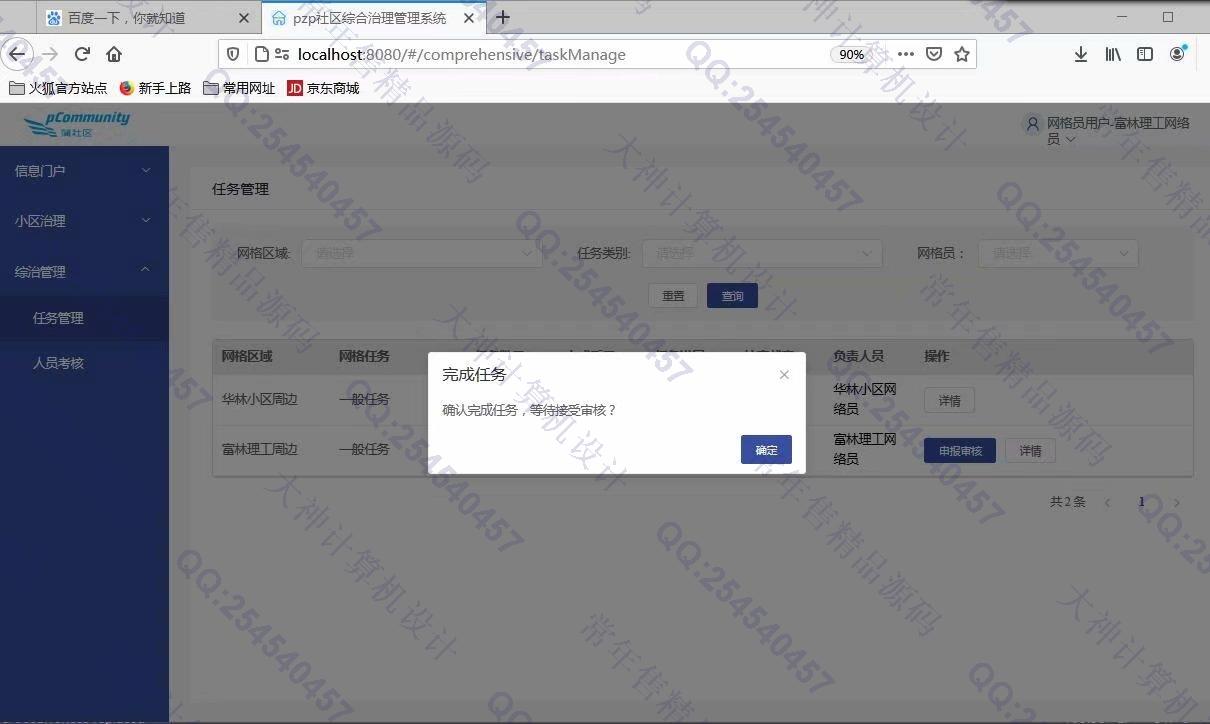Screen dimensions: 1210x724
Task: Close the 完成任务 dialog with X
Action: point(784,375)
